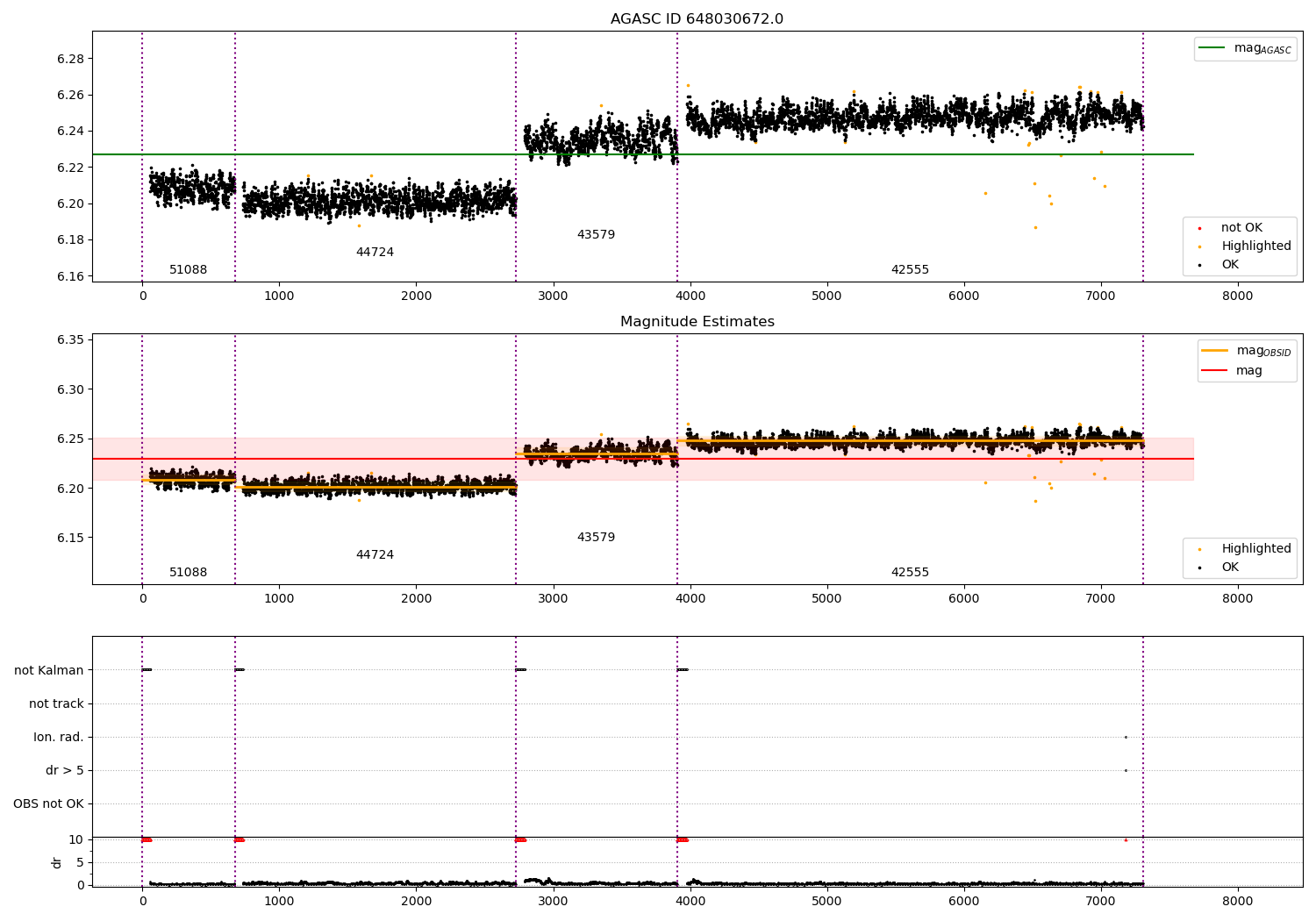The width and height of the screenshot is (1316, 921).
Task: Click "OK" entry in top plot lower legend
Action: coord(1230,264)
